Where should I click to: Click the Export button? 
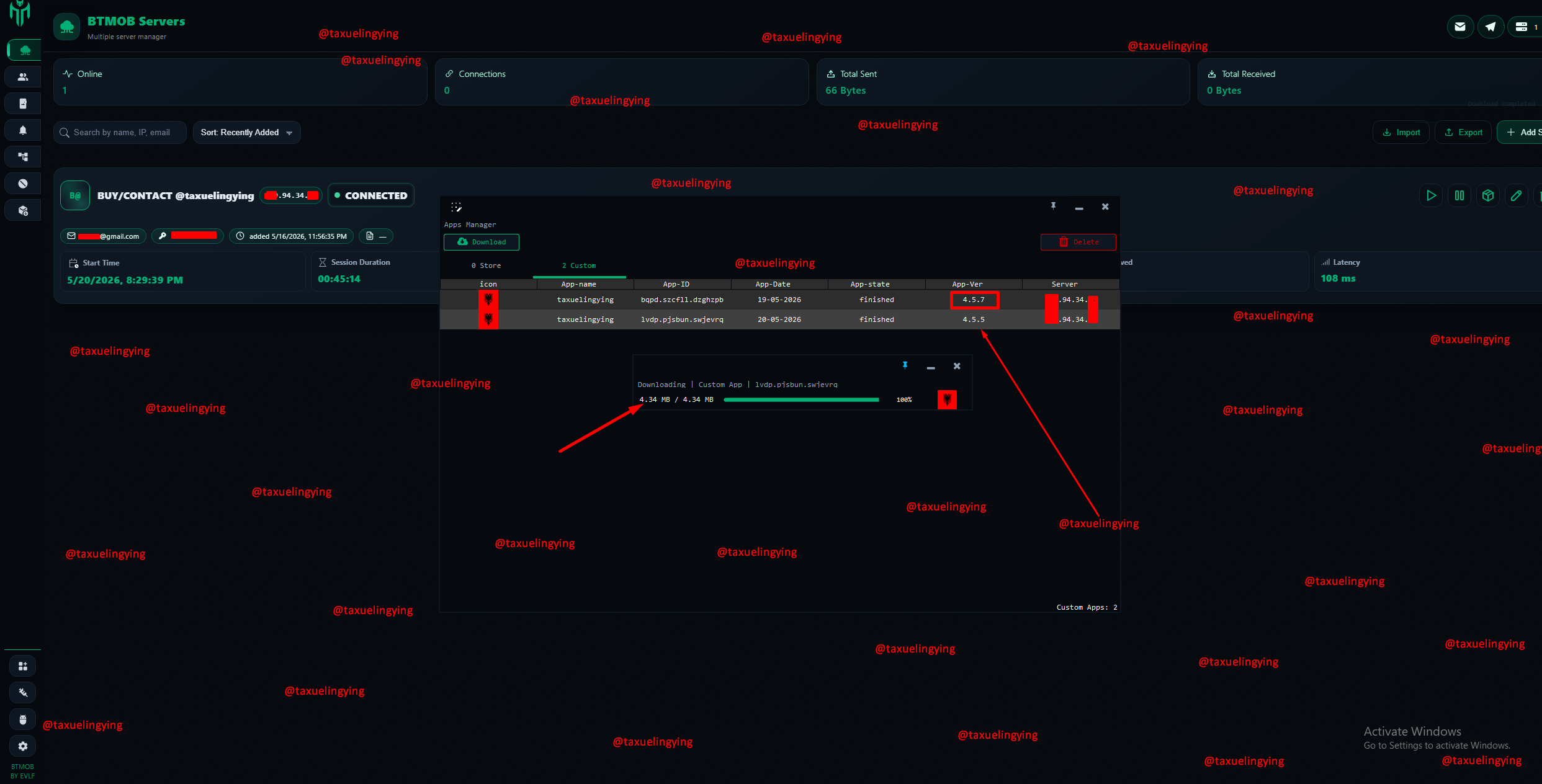[x=1463, y=132]
